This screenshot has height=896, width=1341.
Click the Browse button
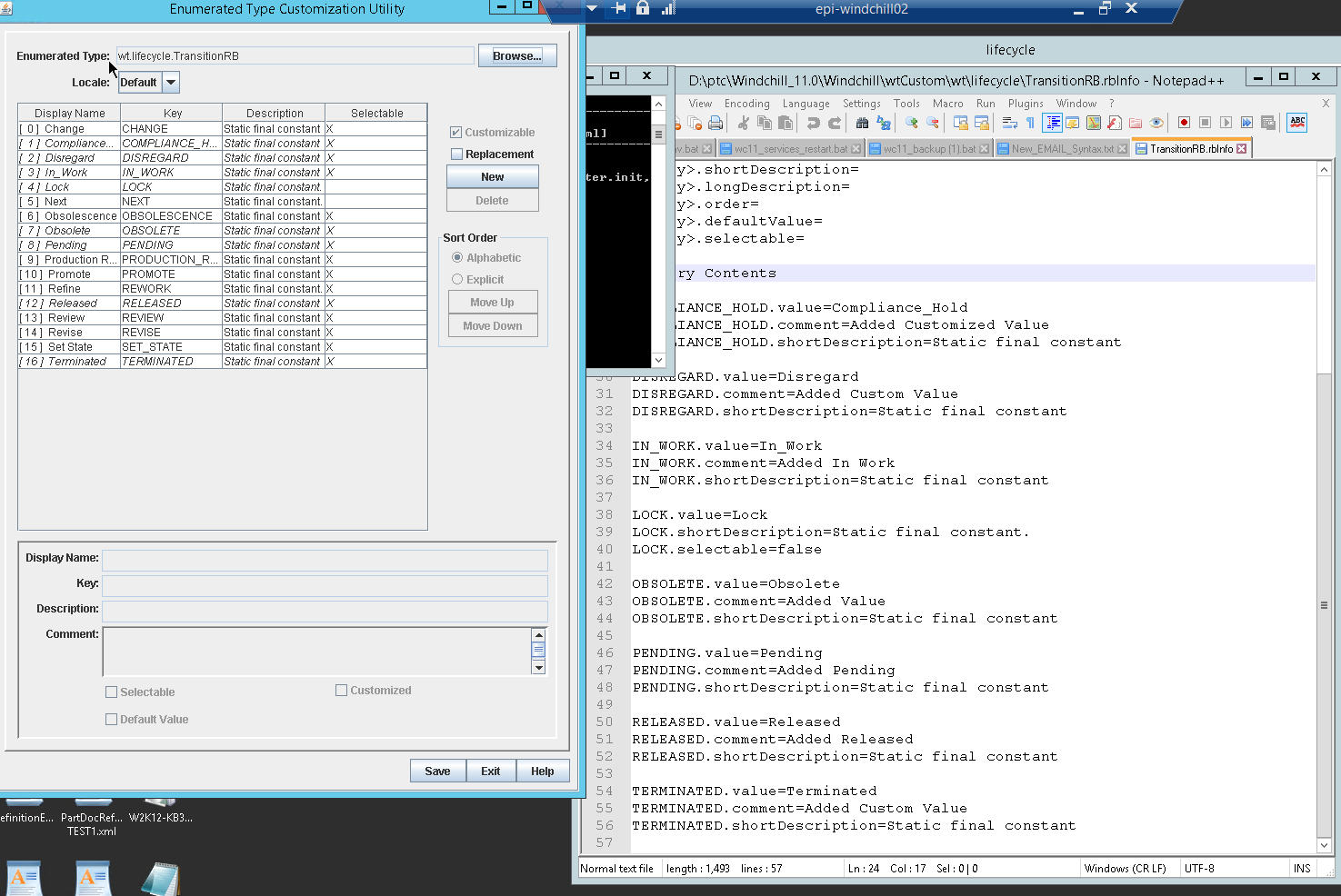click(x=516, y=55)
